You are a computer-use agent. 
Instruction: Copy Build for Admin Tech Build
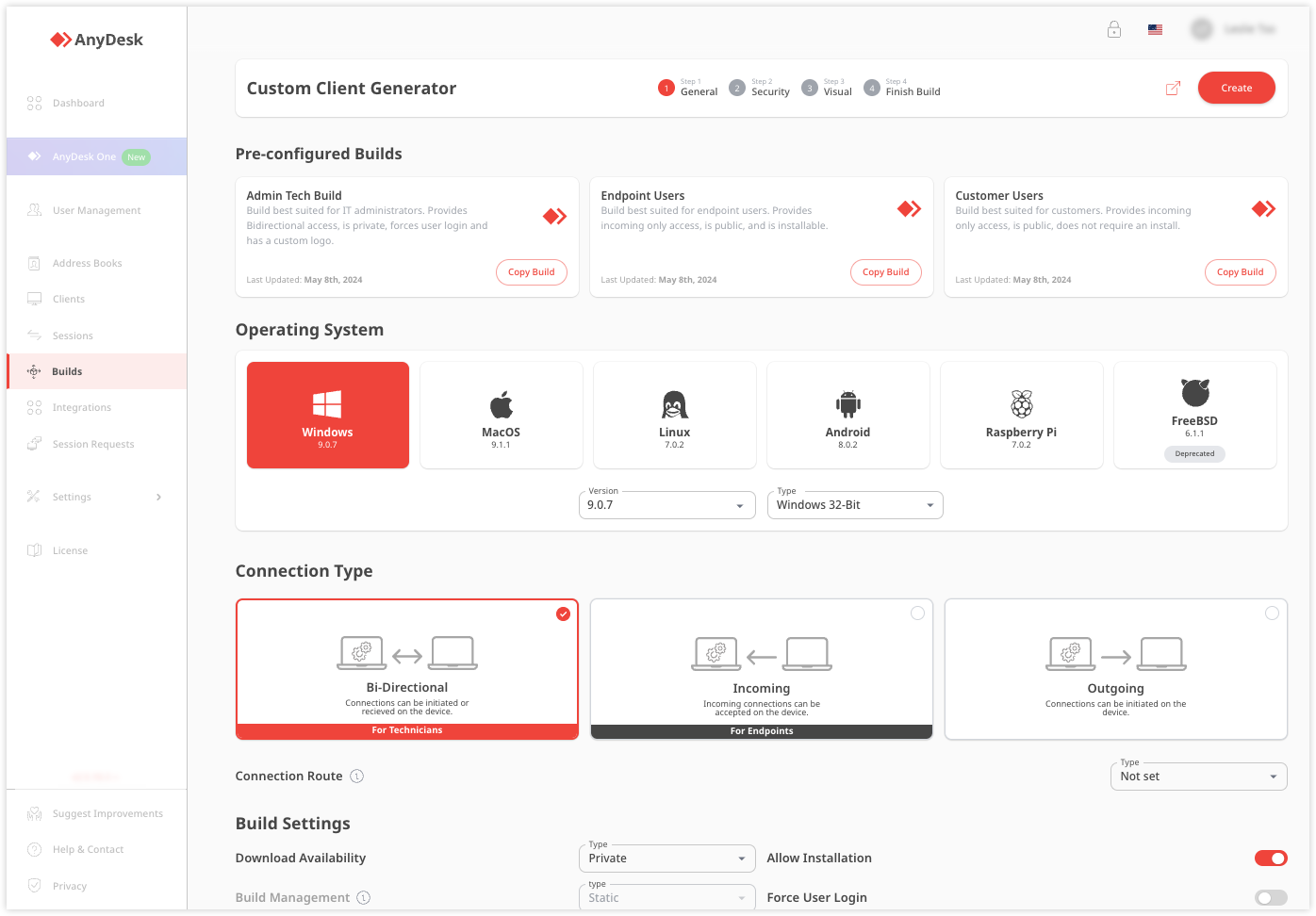click(x=532, y=272)
